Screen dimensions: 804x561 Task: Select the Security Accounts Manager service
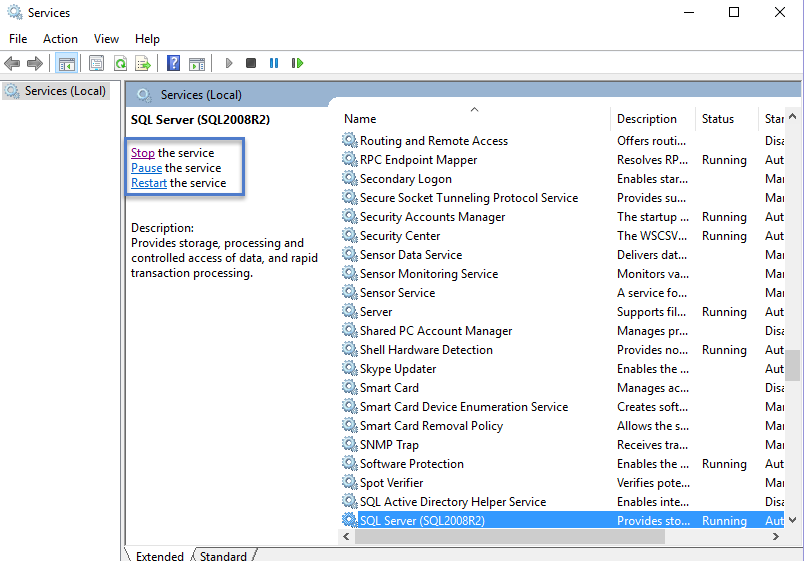pos(562,216)
